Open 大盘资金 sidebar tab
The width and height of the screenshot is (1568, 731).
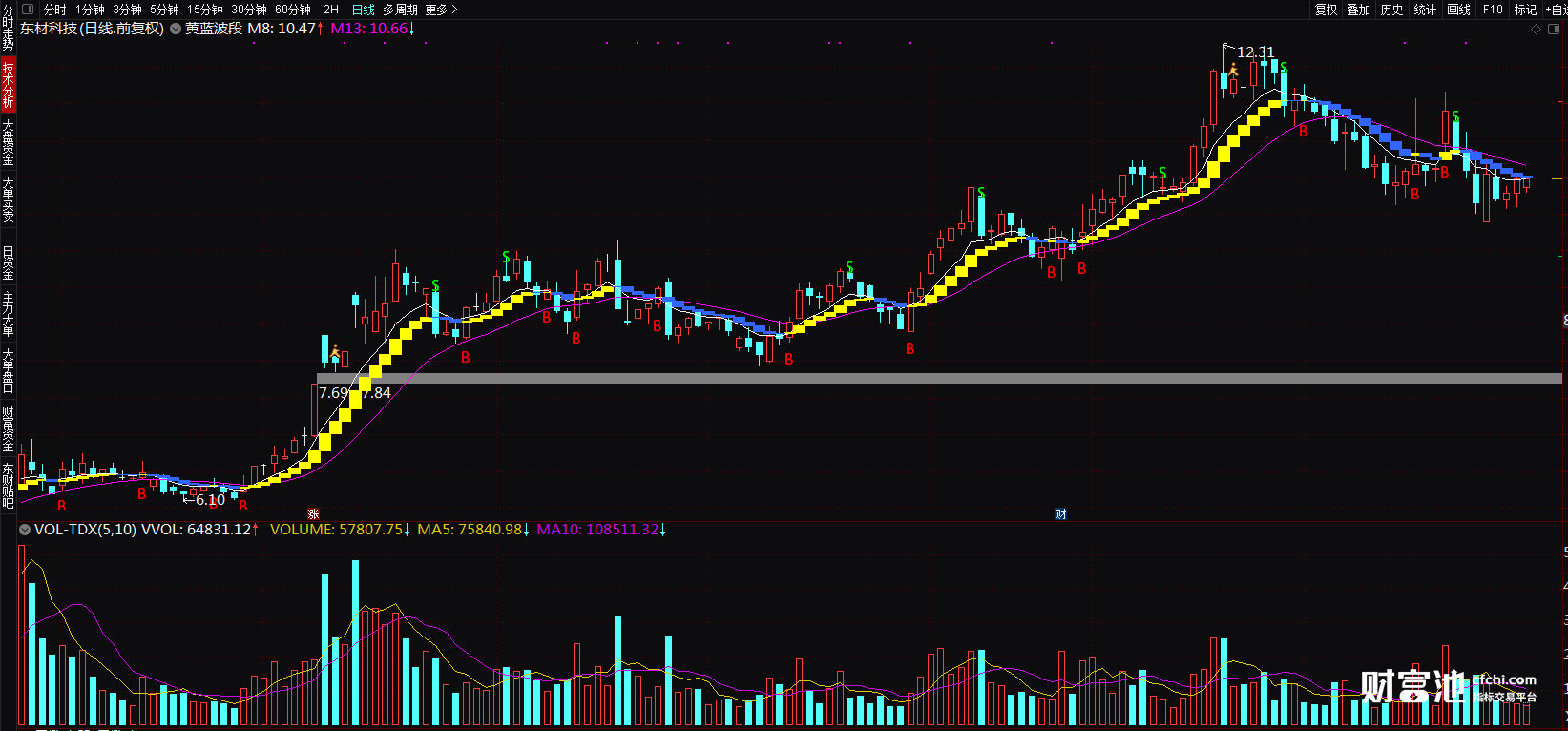click(8, 142)
